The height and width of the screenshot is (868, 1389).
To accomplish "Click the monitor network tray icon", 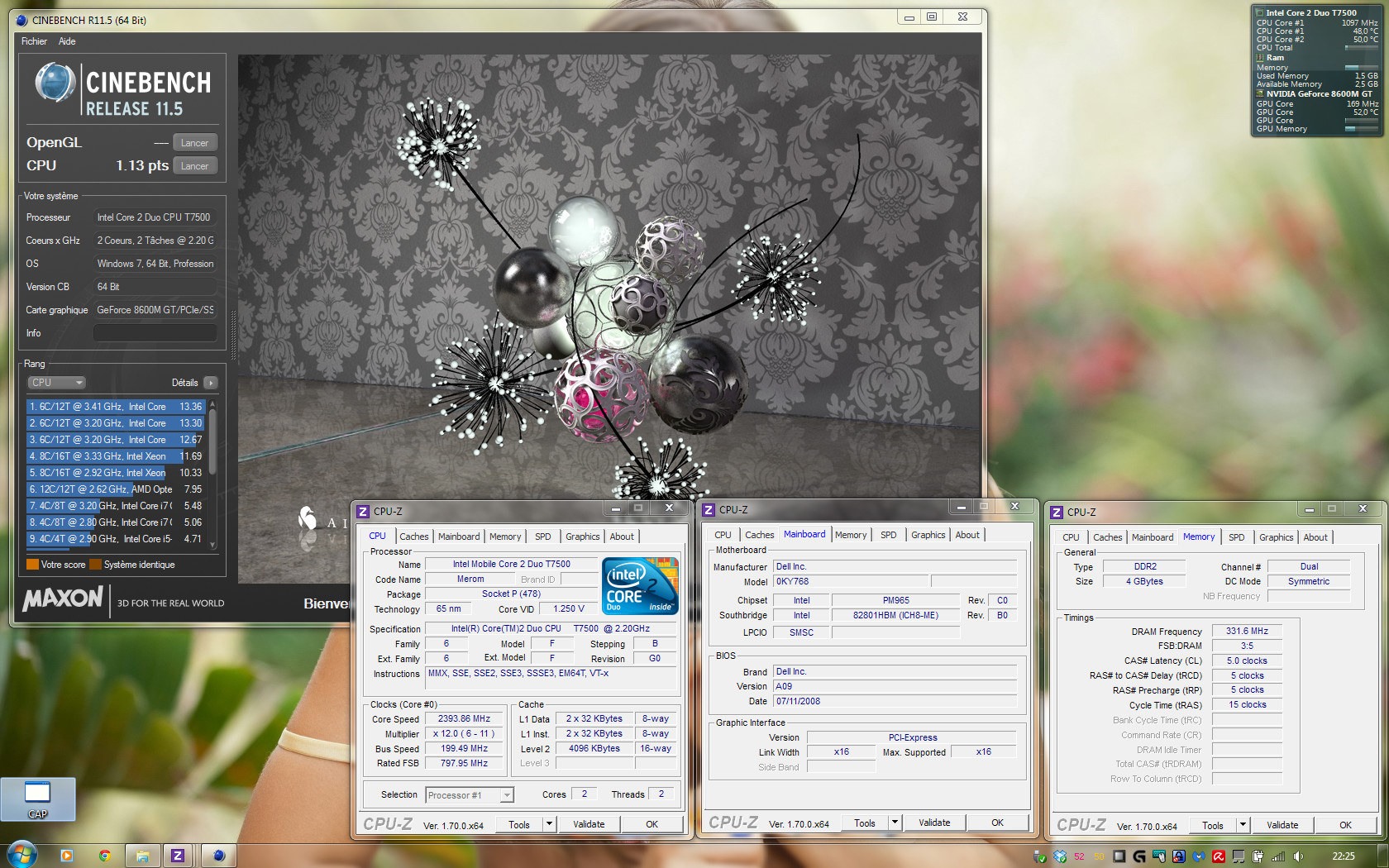I will [1239, 856].
